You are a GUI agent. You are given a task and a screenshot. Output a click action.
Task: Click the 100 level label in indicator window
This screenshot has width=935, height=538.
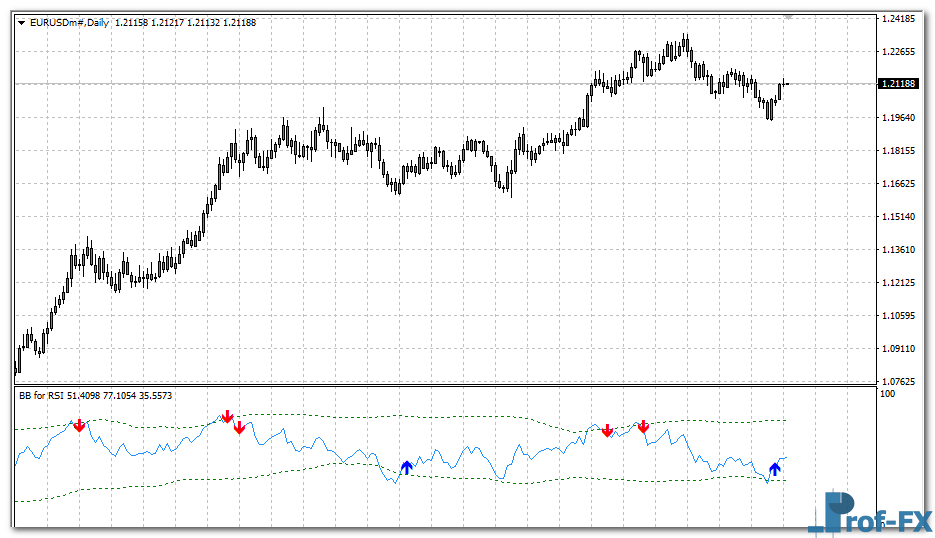point(886,395)
